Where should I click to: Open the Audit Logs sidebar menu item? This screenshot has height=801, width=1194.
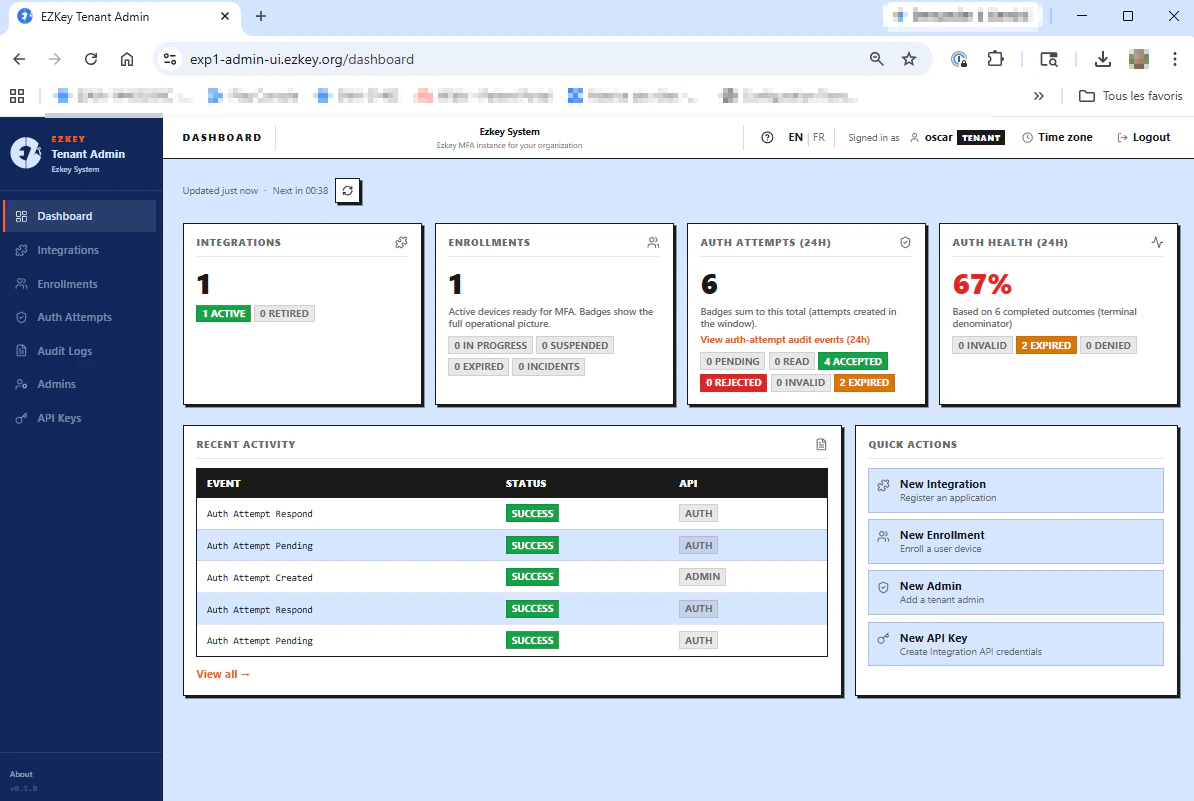(x=80, y=351)
